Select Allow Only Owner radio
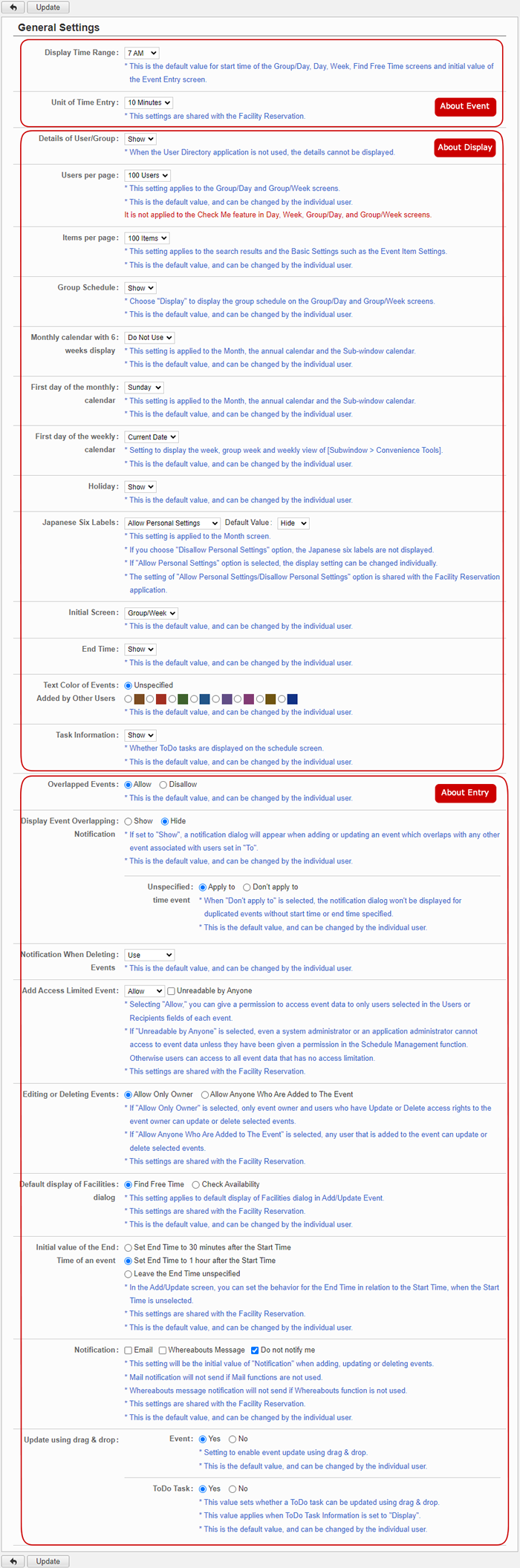 point(129,1095)
